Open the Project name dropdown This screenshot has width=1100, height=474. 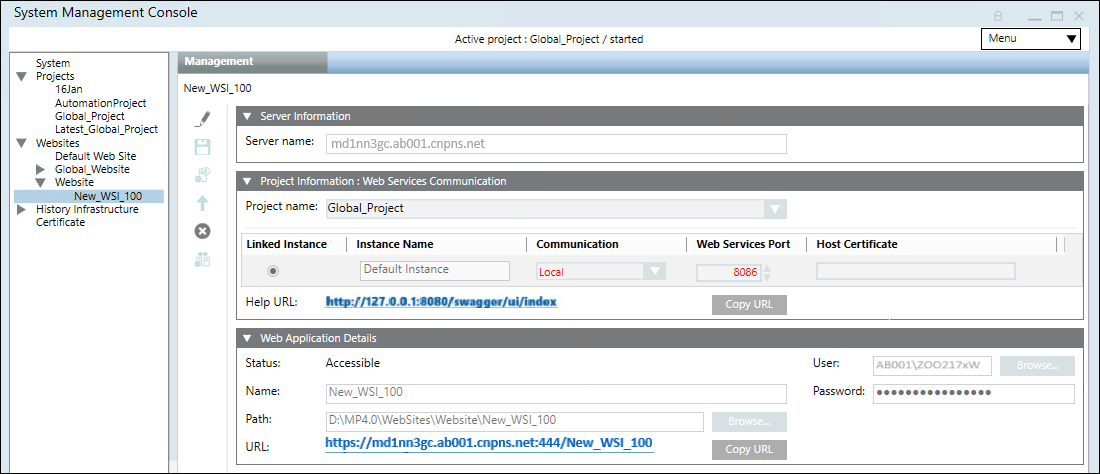[773, 209]
